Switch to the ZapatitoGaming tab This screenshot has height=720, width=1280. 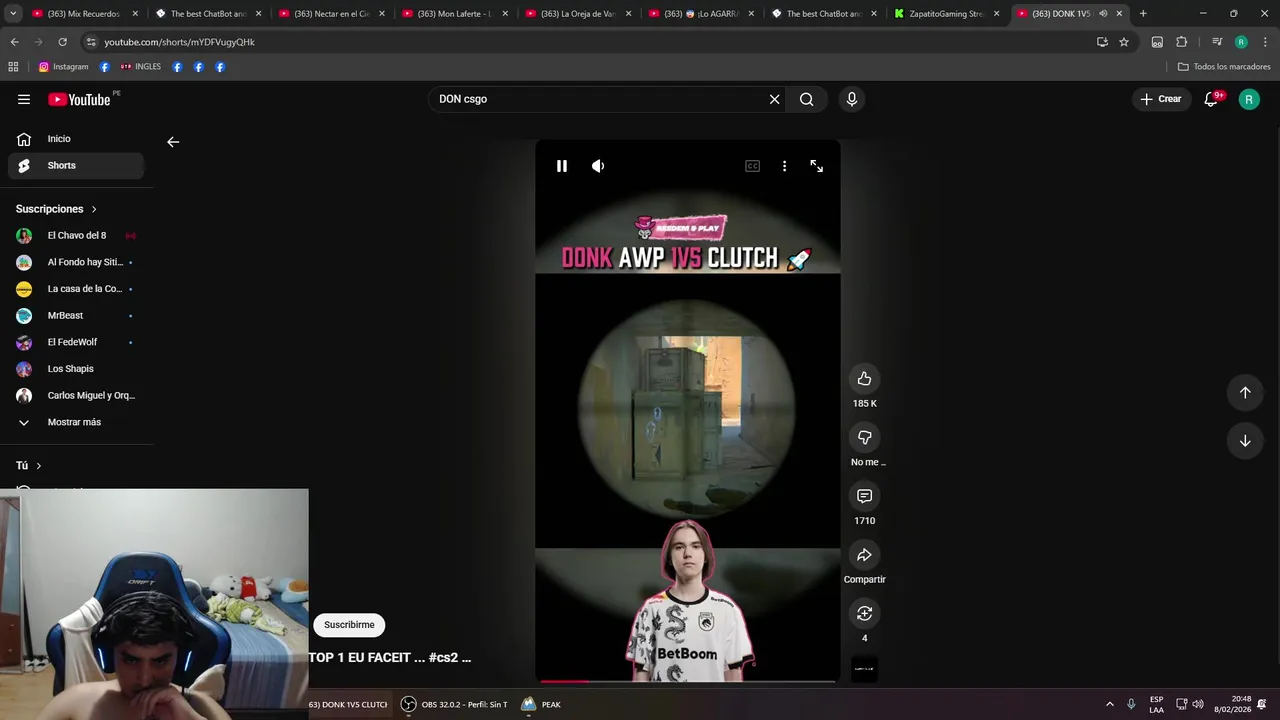(x=947, y=14)
